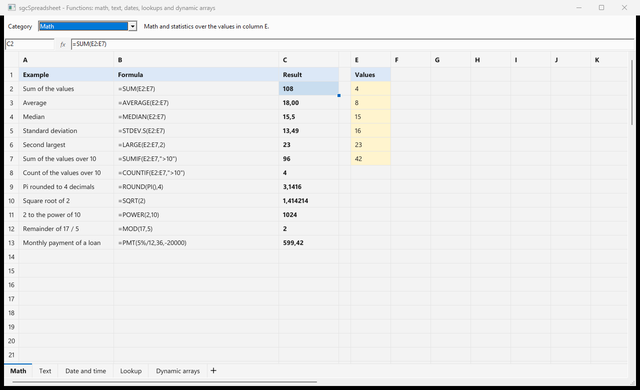Click the 'Result' header cell
640x390 pixels.
[309, 75]
